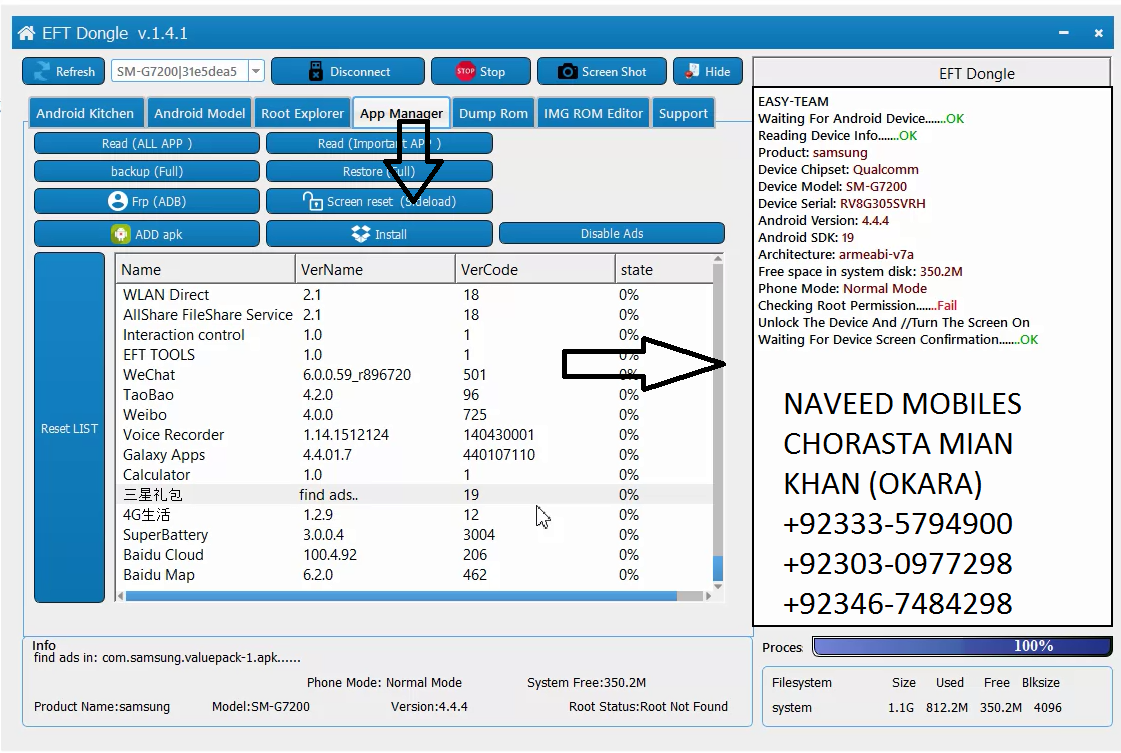The height and width of the screenshot is (753, 1121).
Task: Click the app list scroll-up arrow
Action: [718, 258]
